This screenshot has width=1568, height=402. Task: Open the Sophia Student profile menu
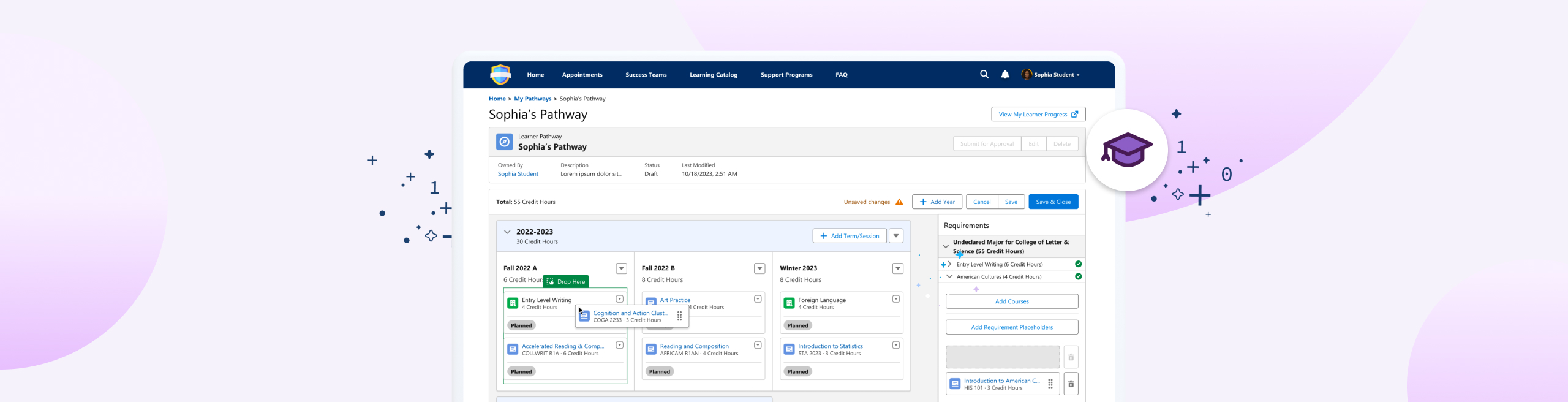tap(1051, 75)
